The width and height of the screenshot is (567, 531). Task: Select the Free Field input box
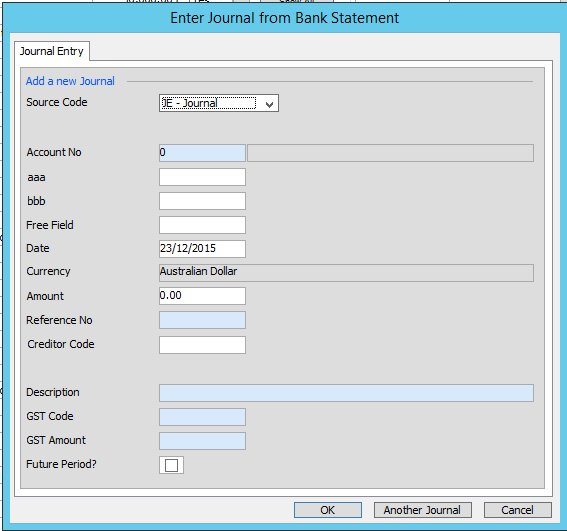tap(202, 225)
